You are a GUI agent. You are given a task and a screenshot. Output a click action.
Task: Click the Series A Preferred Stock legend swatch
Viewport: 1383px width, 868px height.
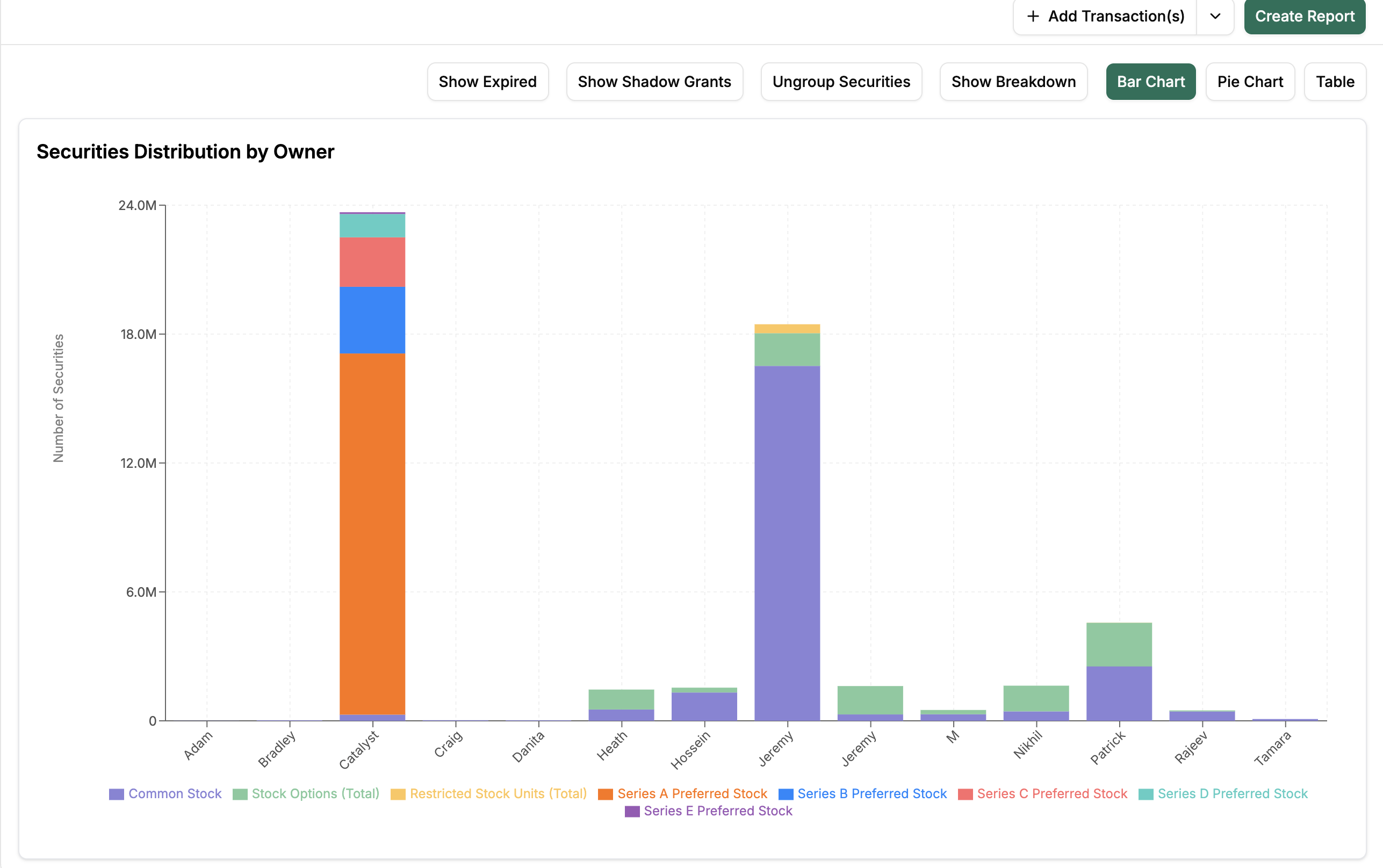point(606,794)
